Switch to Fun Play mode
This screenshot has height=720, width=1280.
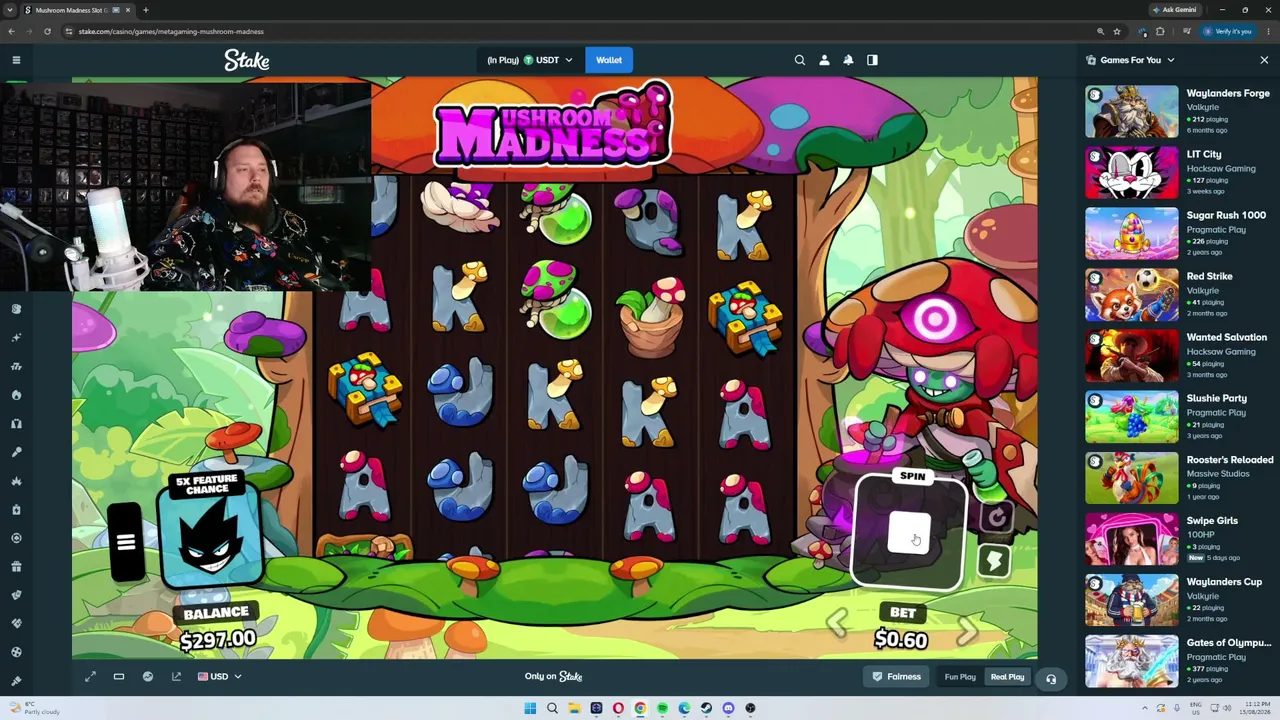(960, 677)
